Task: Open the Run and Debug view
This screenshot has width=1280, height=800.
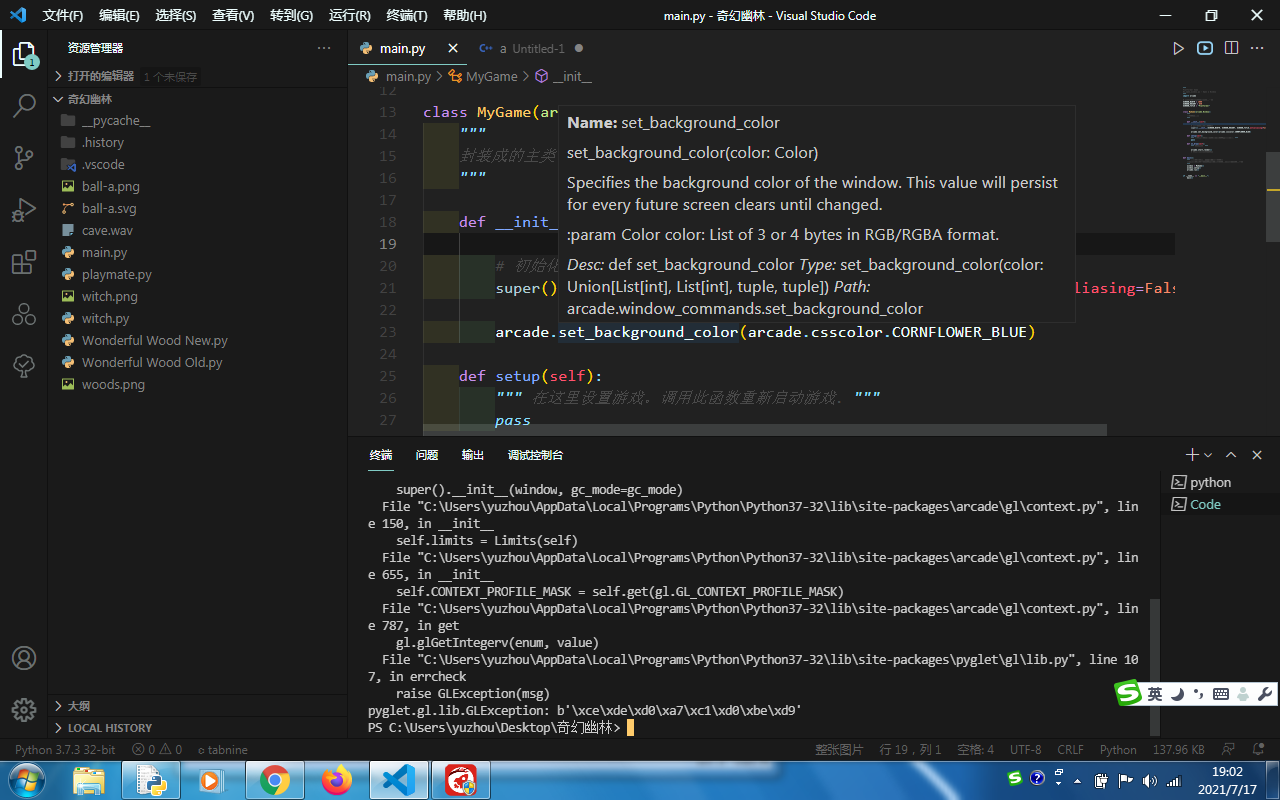Action: pyautogui.click(x=24, y=210)
